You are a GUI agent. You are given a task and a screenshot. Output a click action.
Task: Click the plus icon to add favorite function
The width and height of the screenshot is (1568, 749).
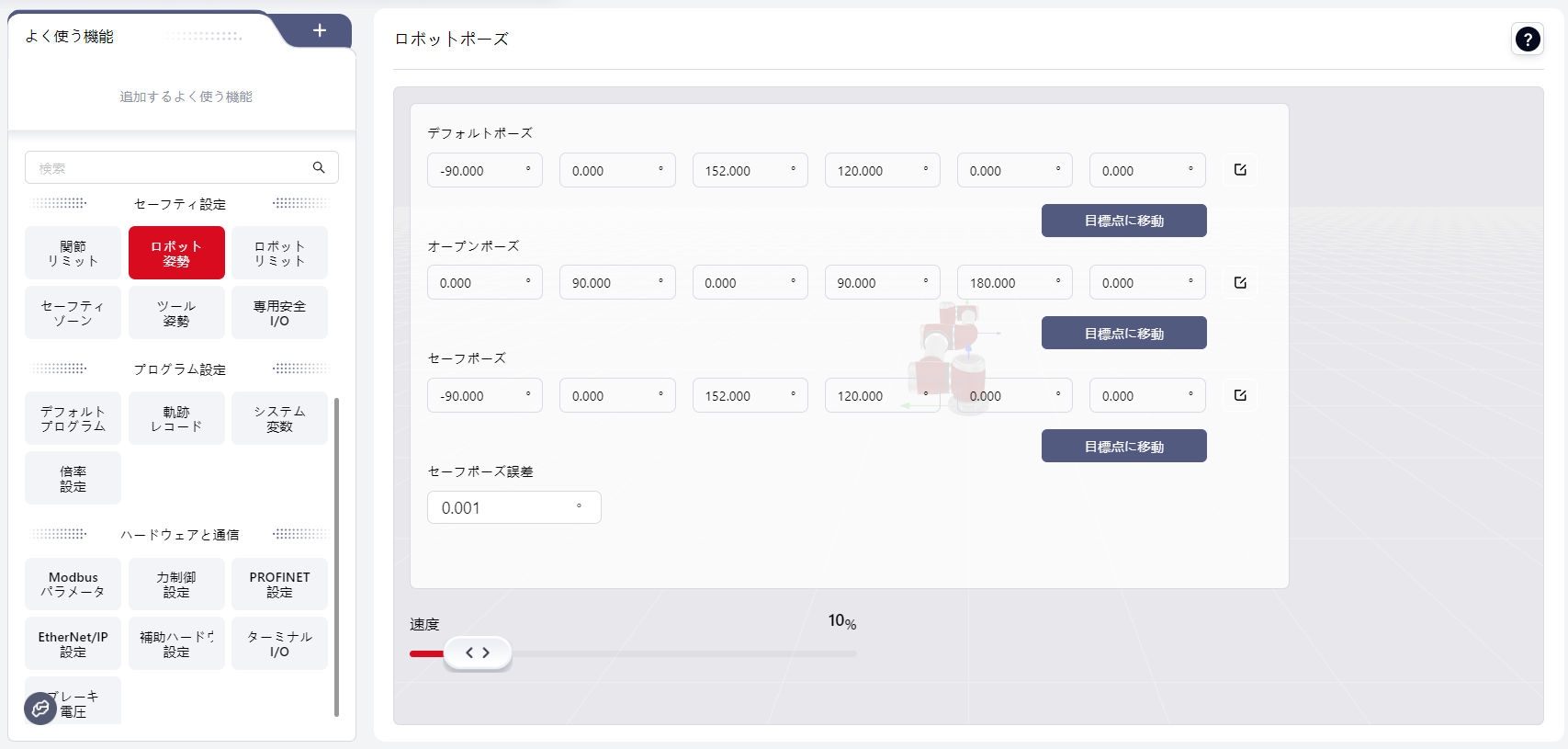pos(320,30)
